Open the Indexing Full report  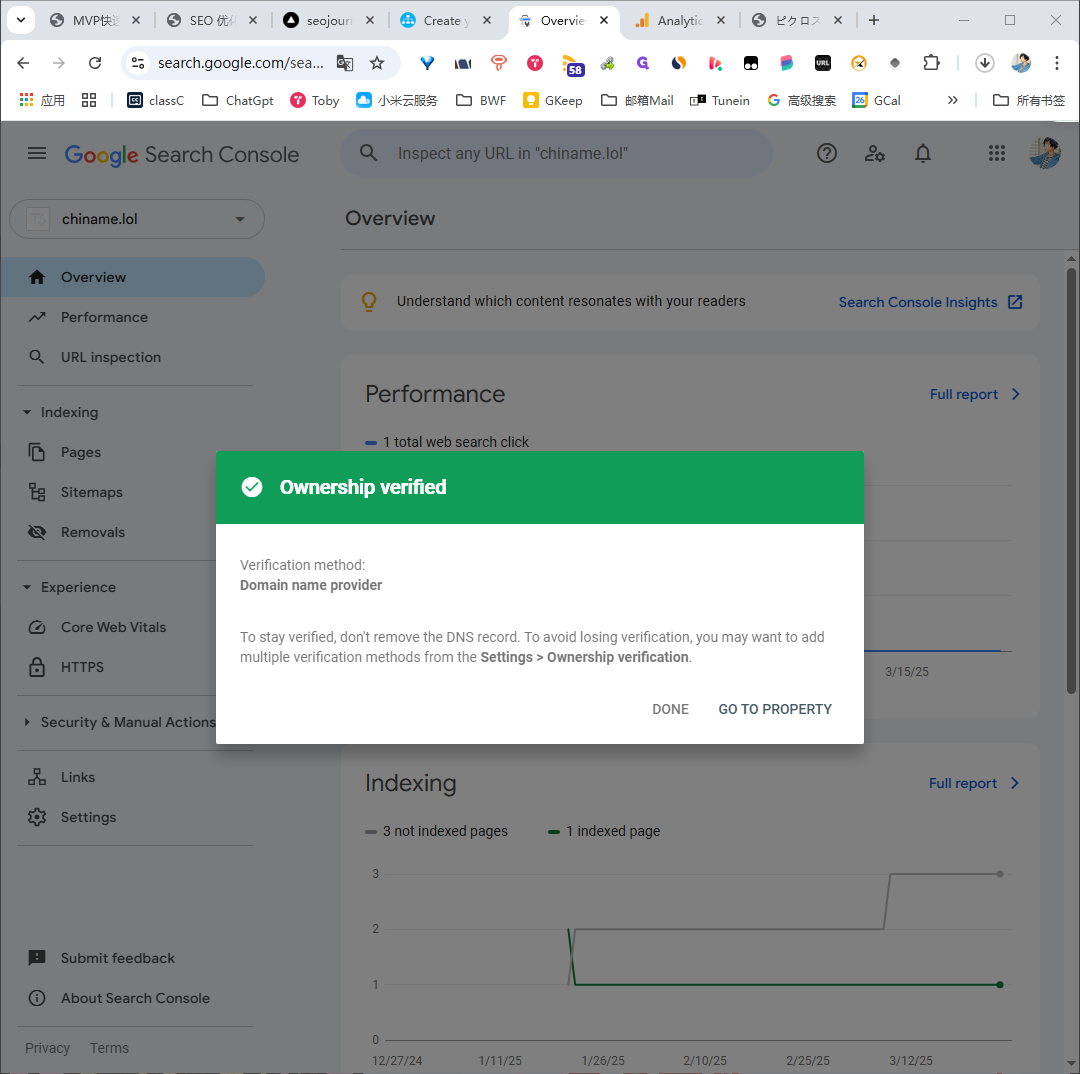(973, 783)
